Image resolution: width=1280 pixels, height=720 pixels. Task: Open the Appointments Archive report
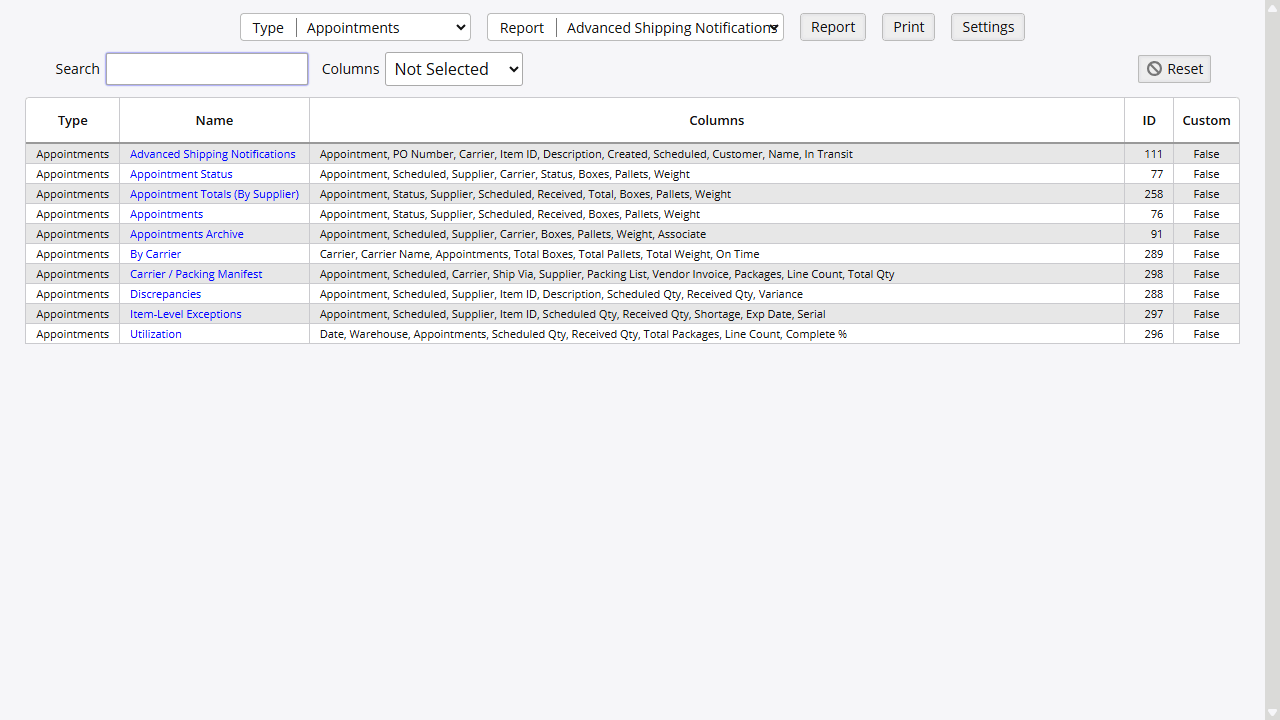point(187,234)
